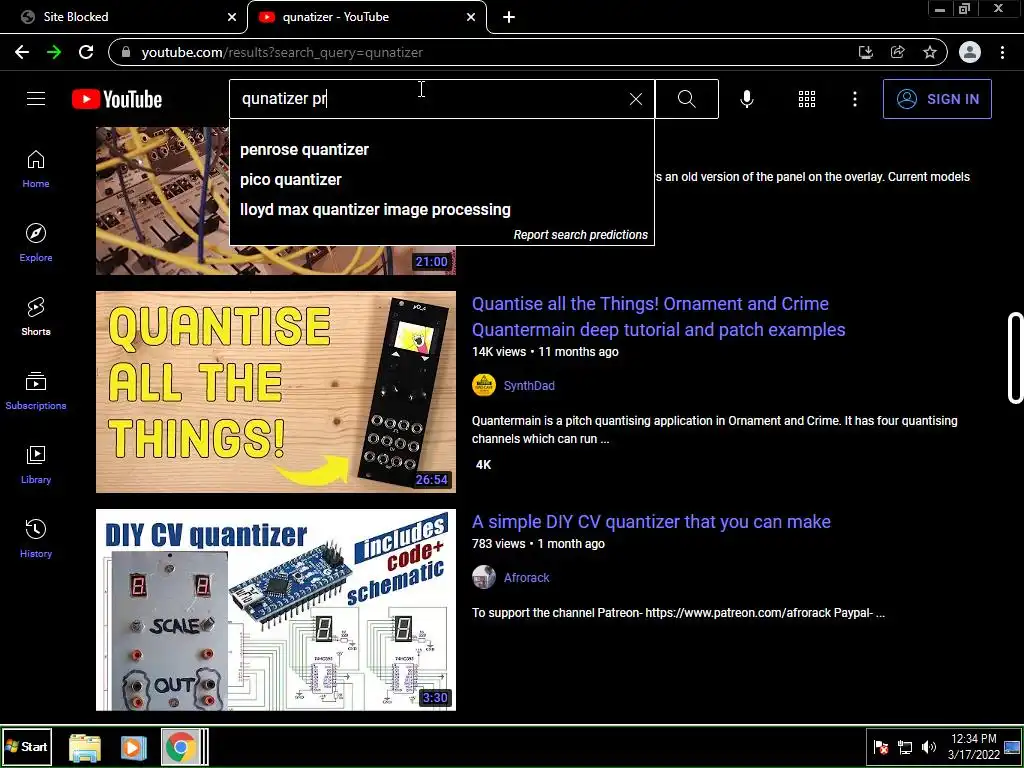Close the qunatizer - YouTube tab

click(x=471, y=17)
